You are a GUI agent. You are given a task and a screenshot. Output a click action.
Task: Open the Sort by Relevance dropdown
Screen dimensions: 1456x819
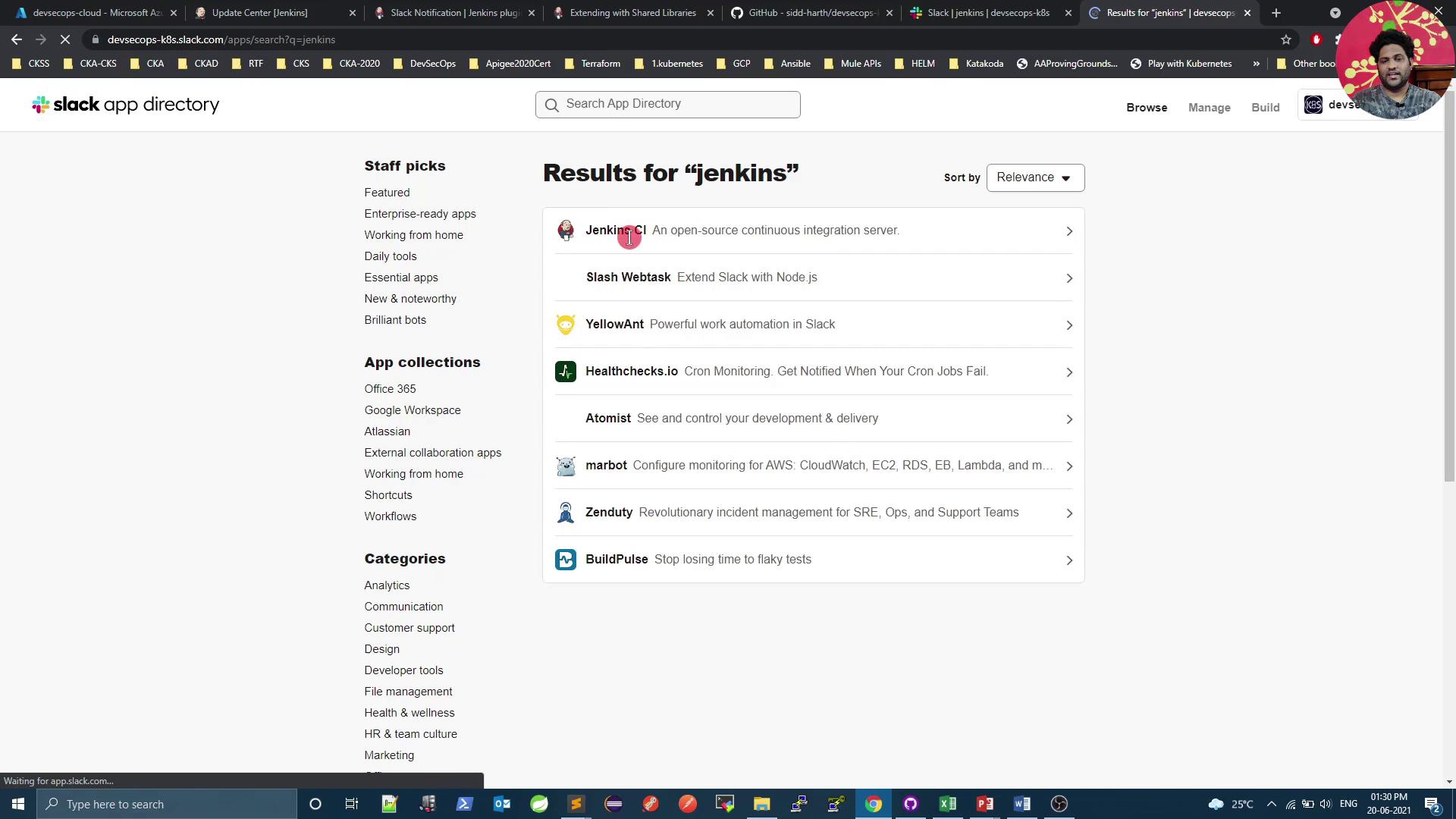coord(1035,177)
